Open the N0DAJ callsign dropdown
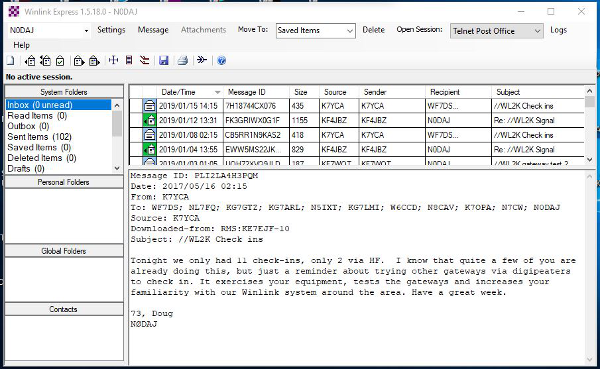This screenshot has height=369, width=600. point(87,31)
